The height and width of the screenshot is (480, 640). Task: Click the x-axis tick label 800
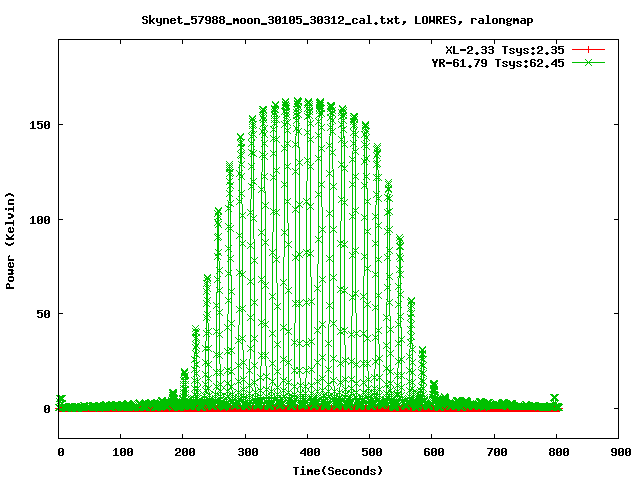point(558,452)
